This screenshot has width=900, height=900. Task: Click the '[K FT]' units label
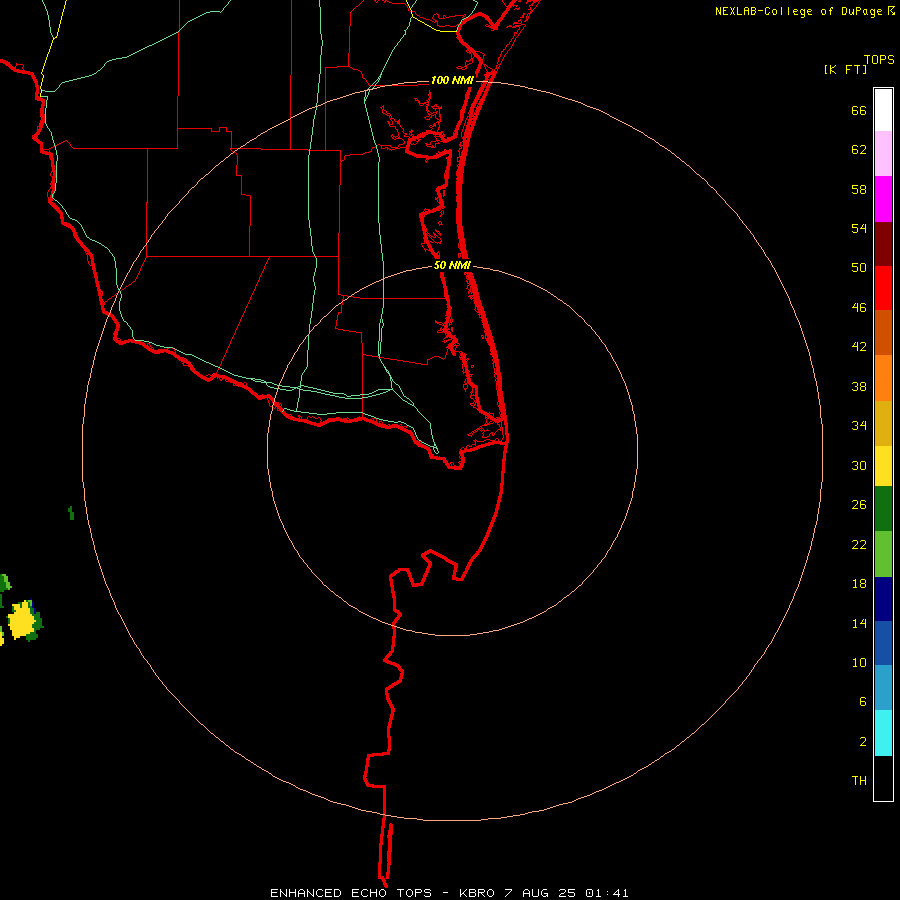coord(845,70)
